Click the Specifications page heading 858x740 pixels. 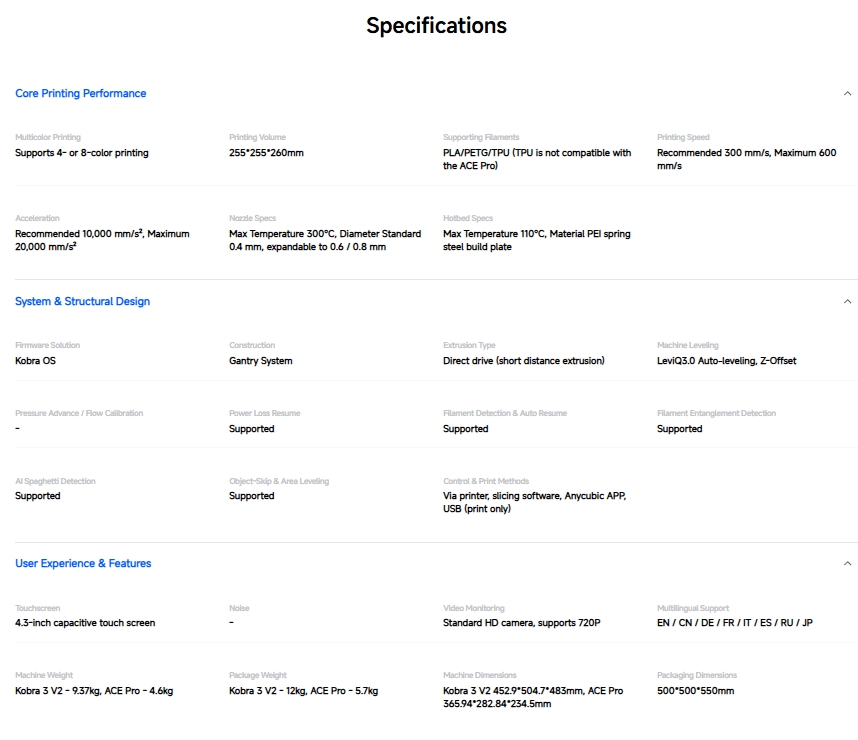436,25
